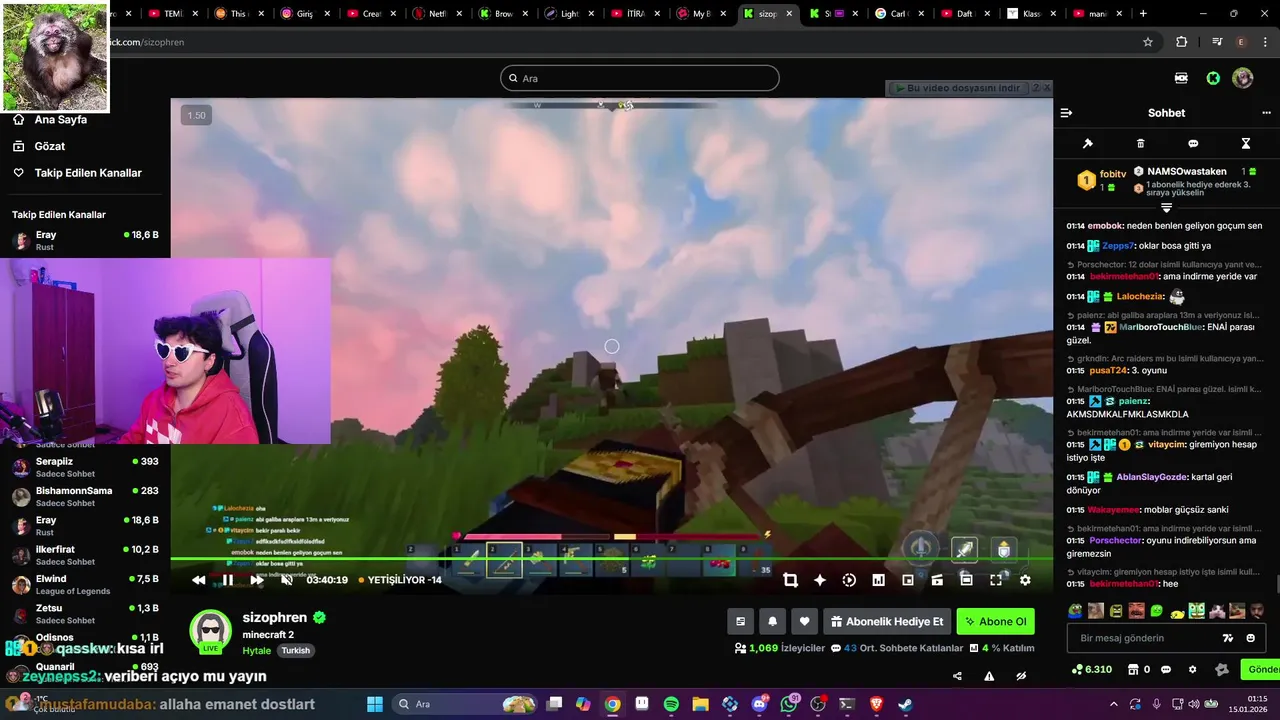1280x720 pixels.
Task: Click the trash can icon in chat toolbar
Action: click(x=1140, y=144)
